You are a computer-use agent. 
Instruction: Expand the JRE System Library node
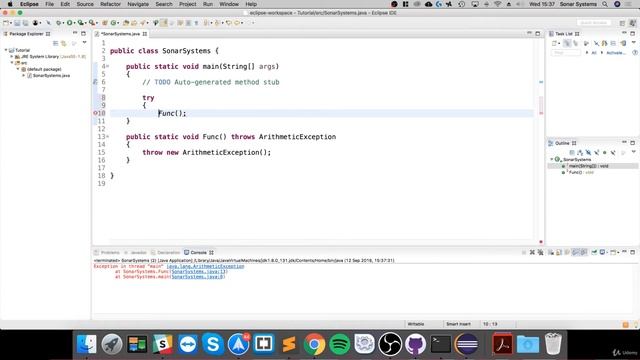pyautogui.click(x=12, y=56)
